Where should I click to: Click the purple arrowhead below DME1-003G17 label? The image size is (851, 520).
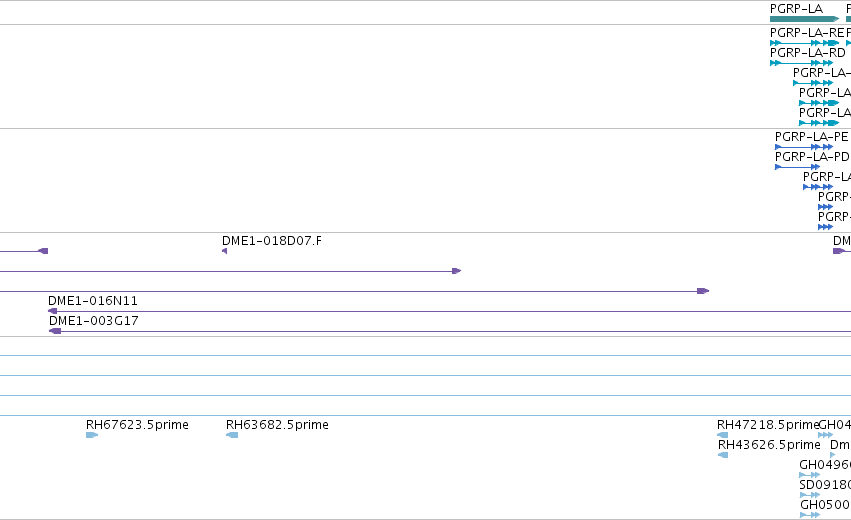(55, 331)
